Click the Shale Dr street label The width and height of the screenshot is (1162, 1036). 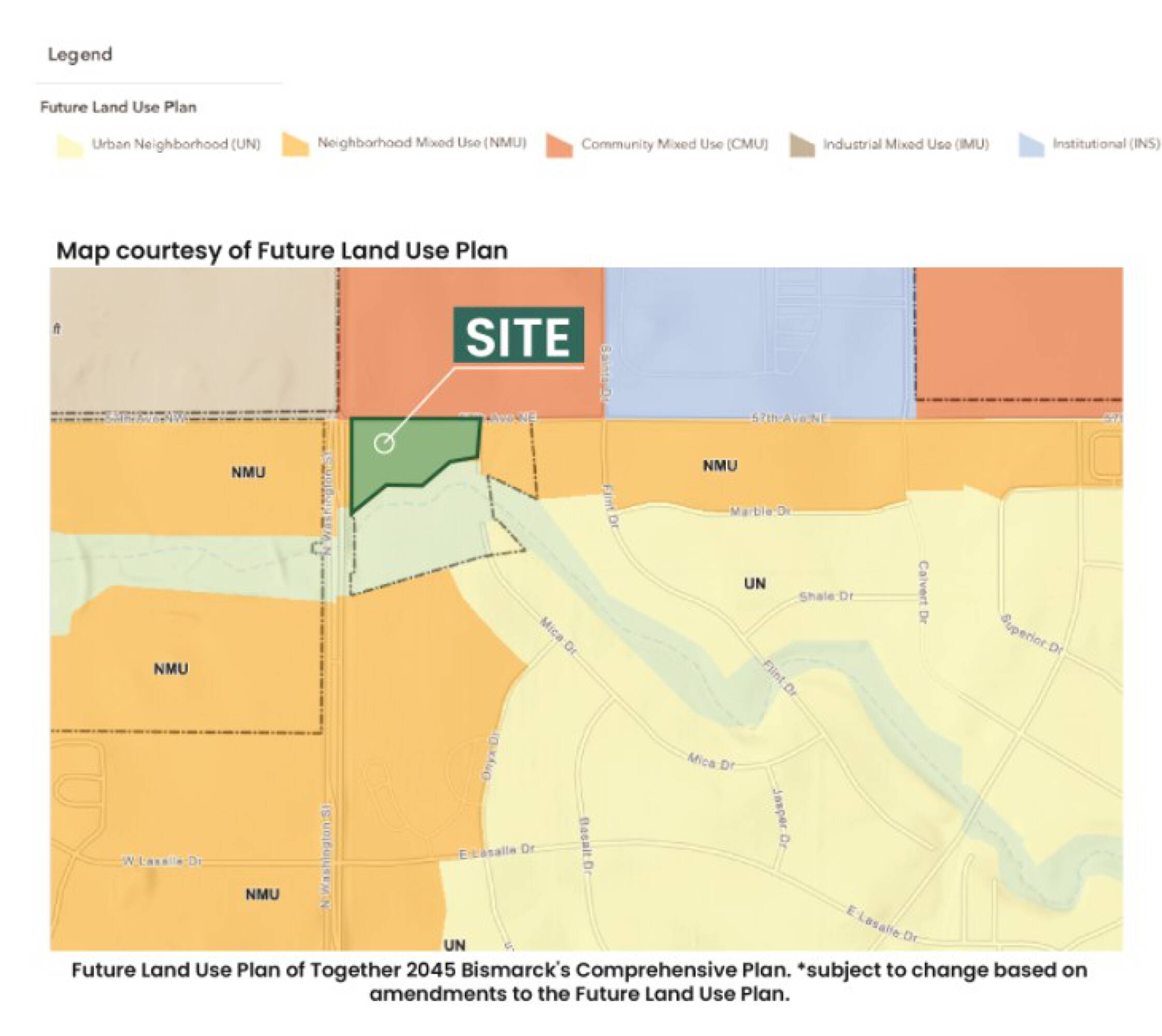click(826, 596)
